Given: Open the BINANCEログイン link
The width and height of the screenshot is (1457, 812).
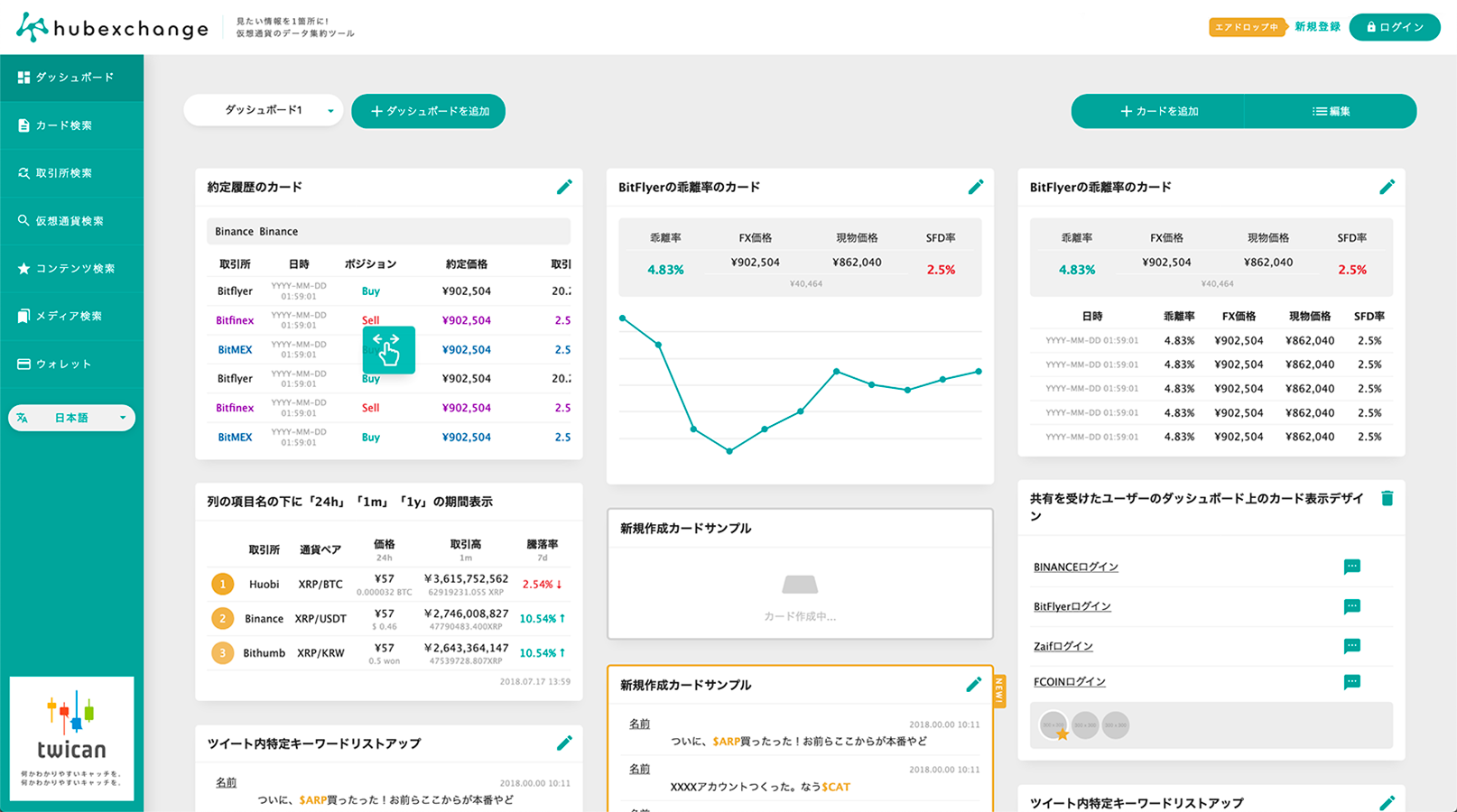Looking at the screenshot, I should pyautogui.click(x=1076, y=567).
